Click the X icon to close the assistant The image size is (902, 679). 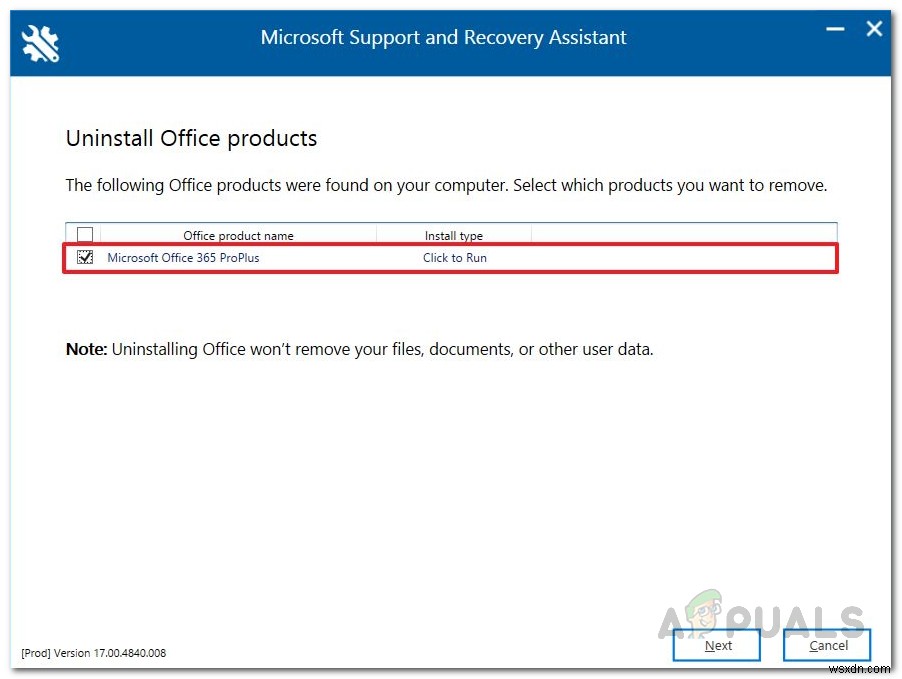[874, 29]
